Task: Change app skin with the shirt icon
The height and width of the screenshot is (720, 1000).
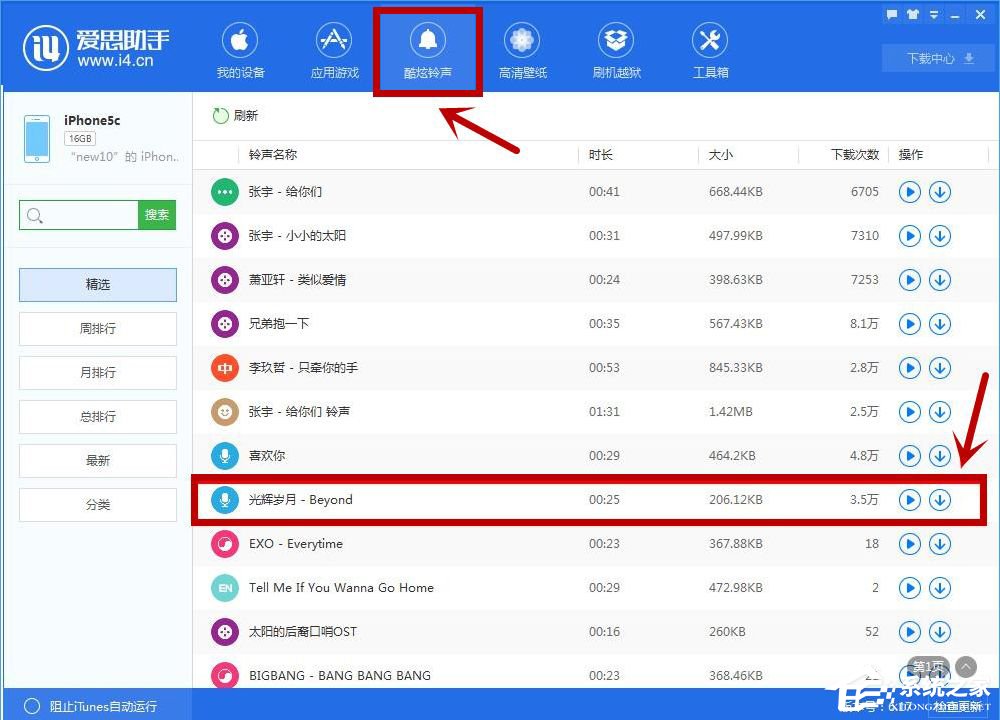Action: [912, 14]
